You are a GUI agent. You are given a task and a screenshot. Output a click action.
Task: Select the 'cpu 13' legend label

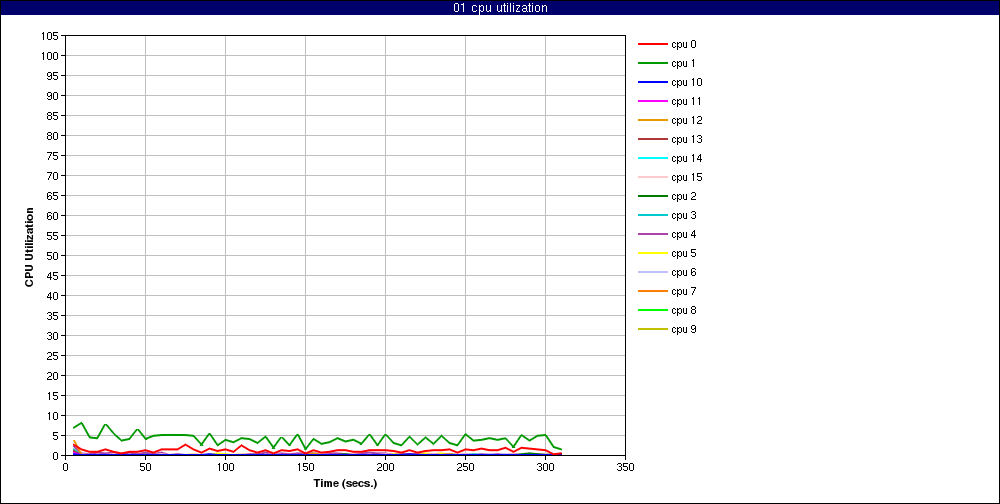tap(687, 139)
